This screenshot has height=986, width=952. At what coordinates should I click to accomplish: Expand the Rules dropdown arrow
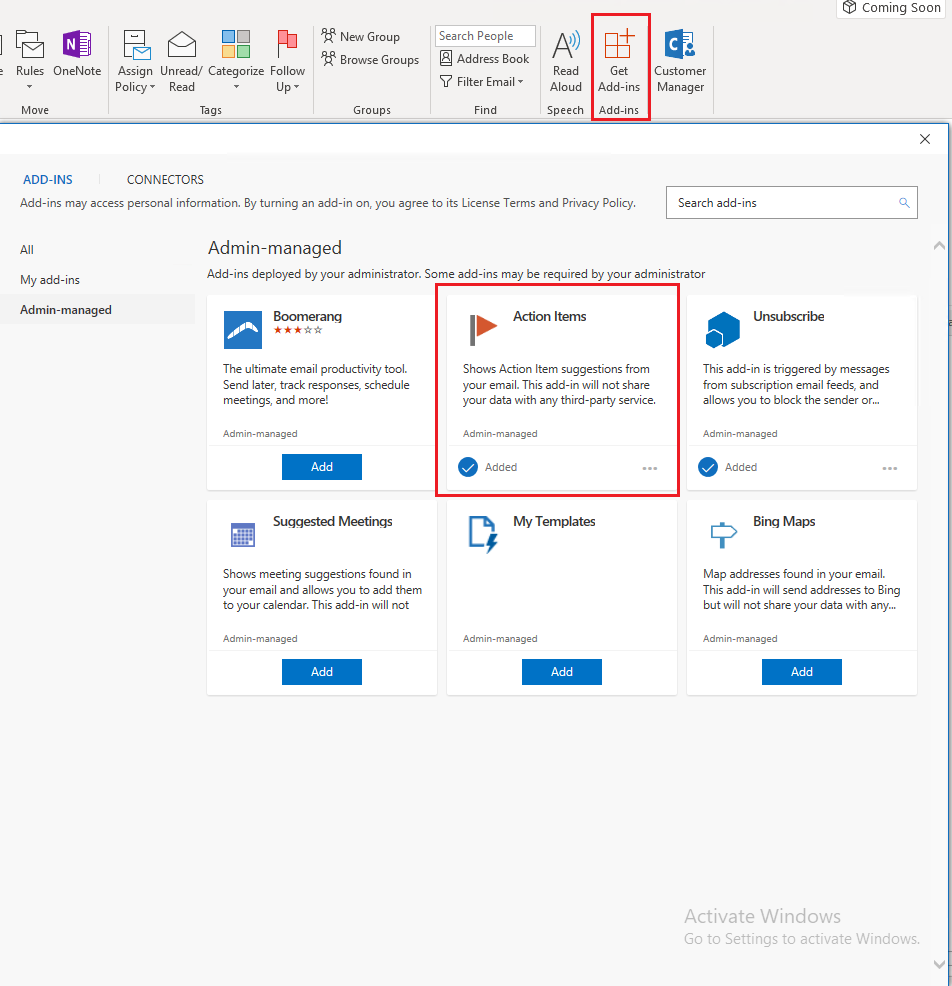[x=30, y=87]
